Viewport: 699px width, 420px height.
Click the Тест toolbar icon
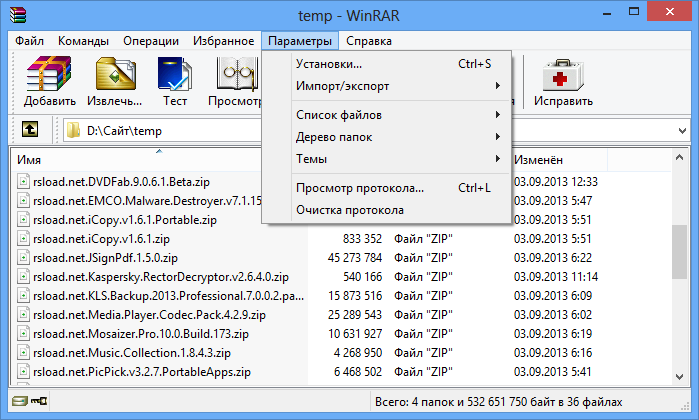175,74
